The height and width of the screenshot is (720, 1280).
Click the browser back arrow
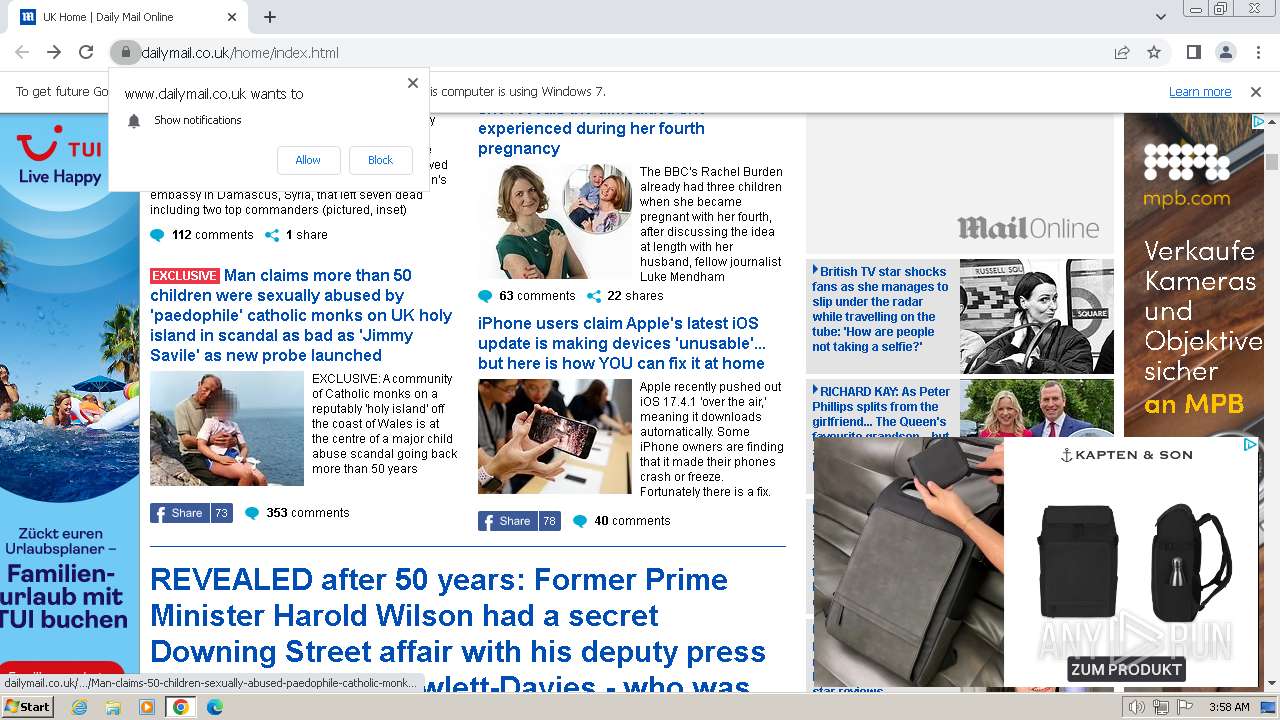coord(22,52)
